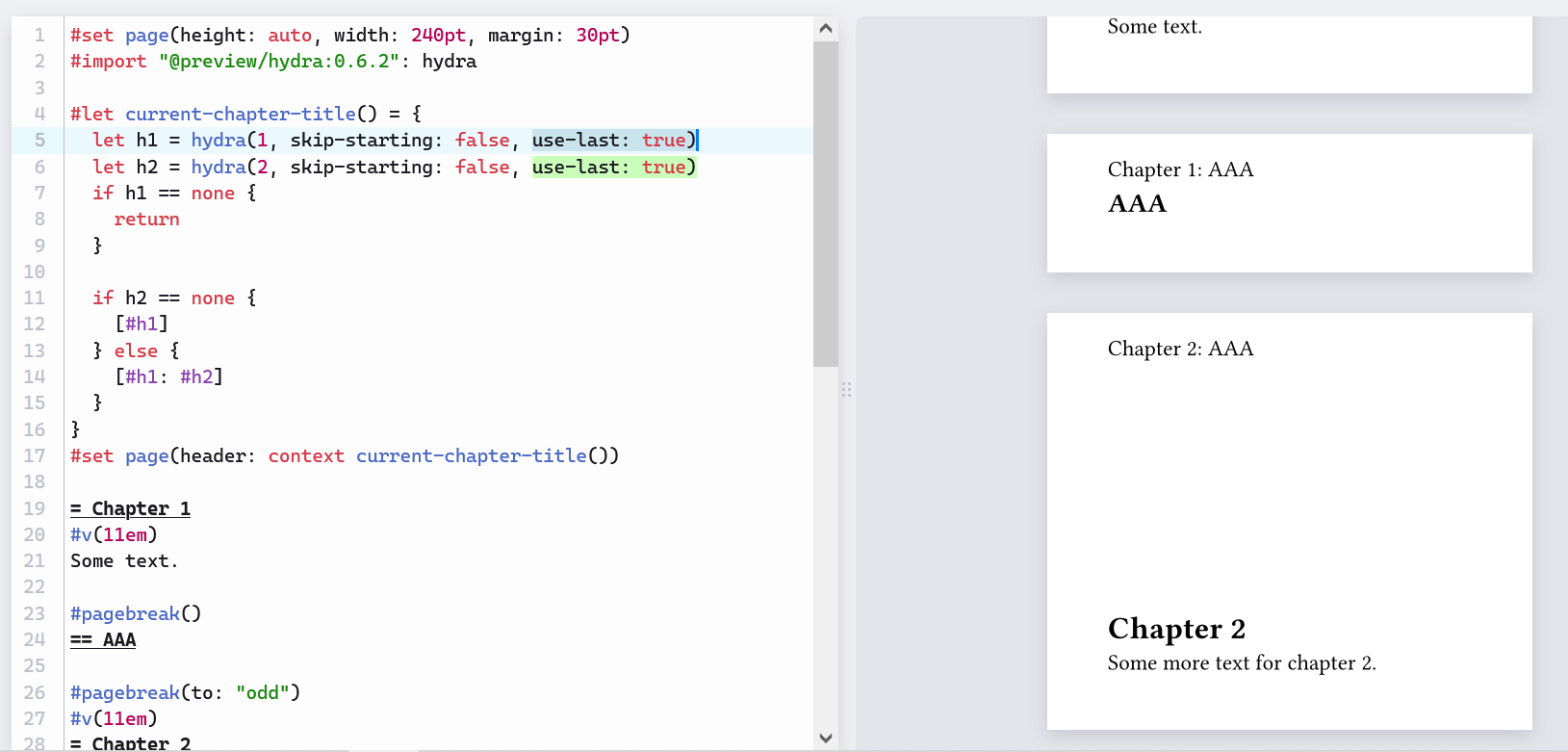Viewport: 1568px width, 752px height.
Task: Click the editor vertical scrollbar thumb
Action: click(x=825, y=202)
